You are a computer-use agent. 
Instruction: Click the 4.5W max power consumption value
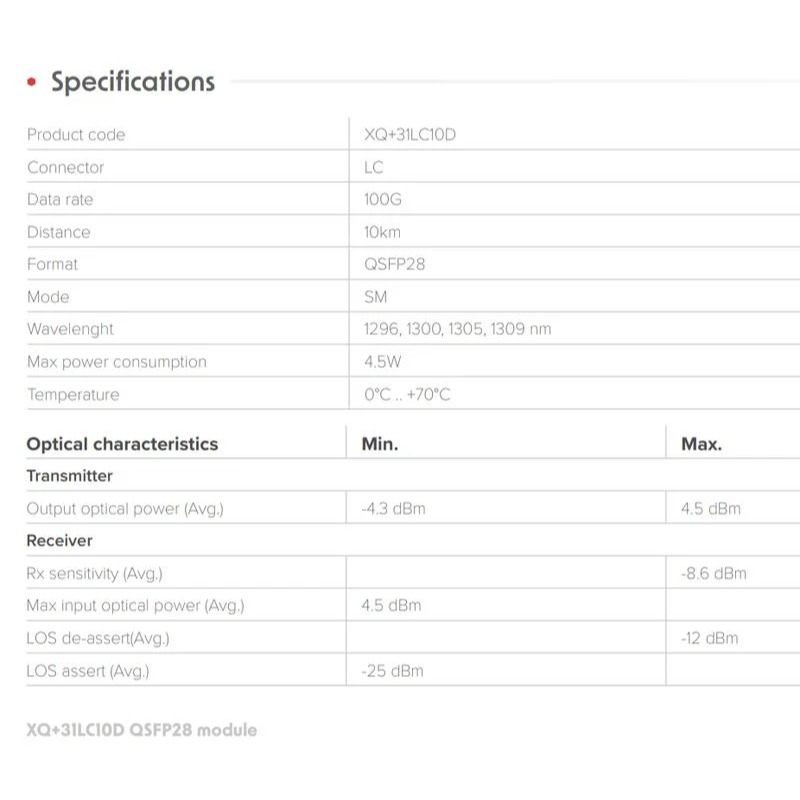pos(382,362)
